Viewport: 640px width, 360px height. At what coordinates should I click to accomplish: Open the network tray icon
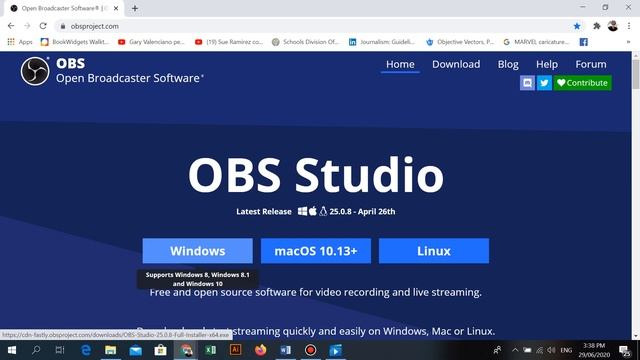[x=540, y=350]
